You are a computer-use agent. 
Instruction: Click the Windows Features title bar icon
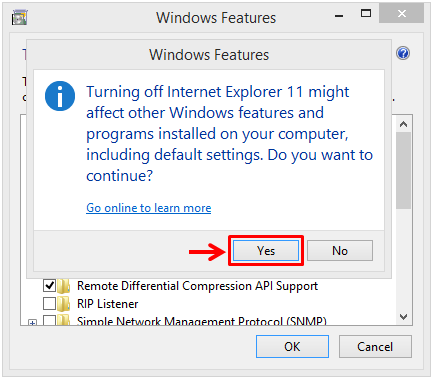click(x=20, y=18)
